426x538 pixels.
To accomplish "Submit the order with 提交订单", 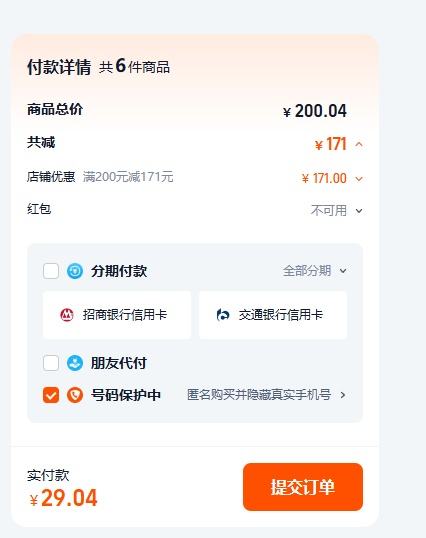I will click(303, 487).
